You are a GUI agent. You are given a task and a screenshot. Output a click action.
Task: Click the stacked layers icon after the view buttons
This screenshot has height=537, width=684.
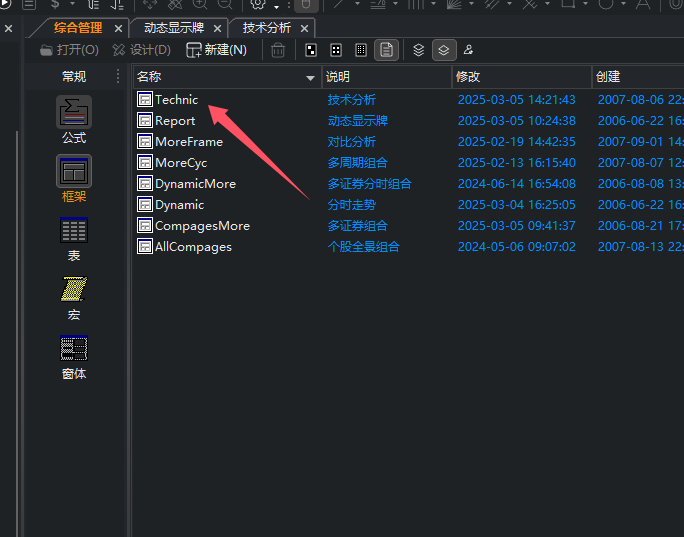click(x=419, y=50)
